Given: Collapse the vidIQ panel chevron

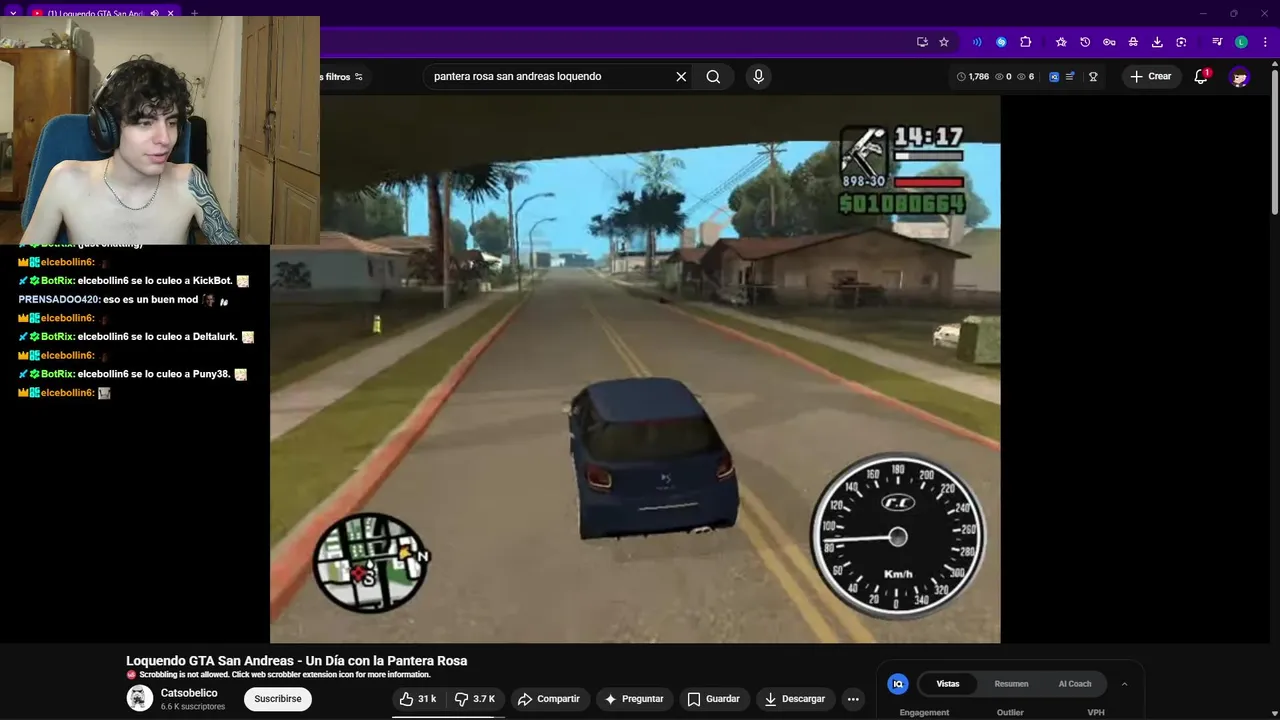Looking at the screenshot, I should pos(1124,684).
